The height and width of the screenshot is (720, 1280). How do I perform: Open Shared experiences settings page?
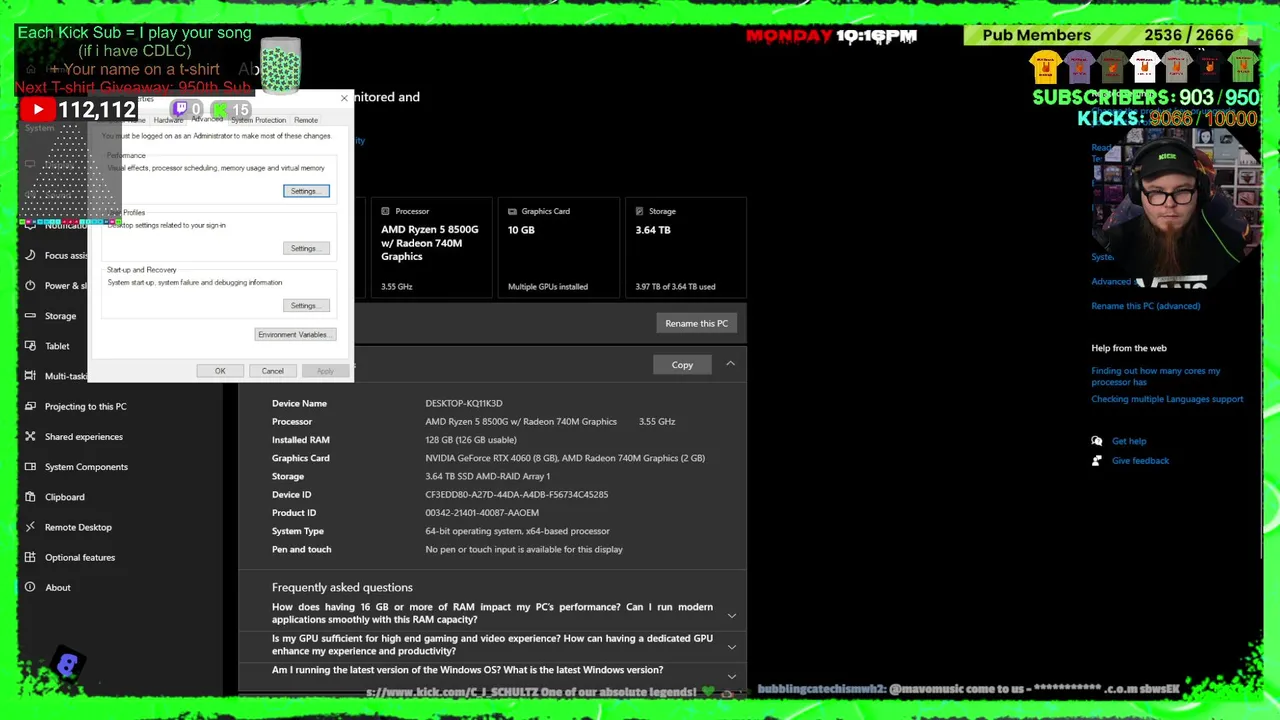point(84,436)
